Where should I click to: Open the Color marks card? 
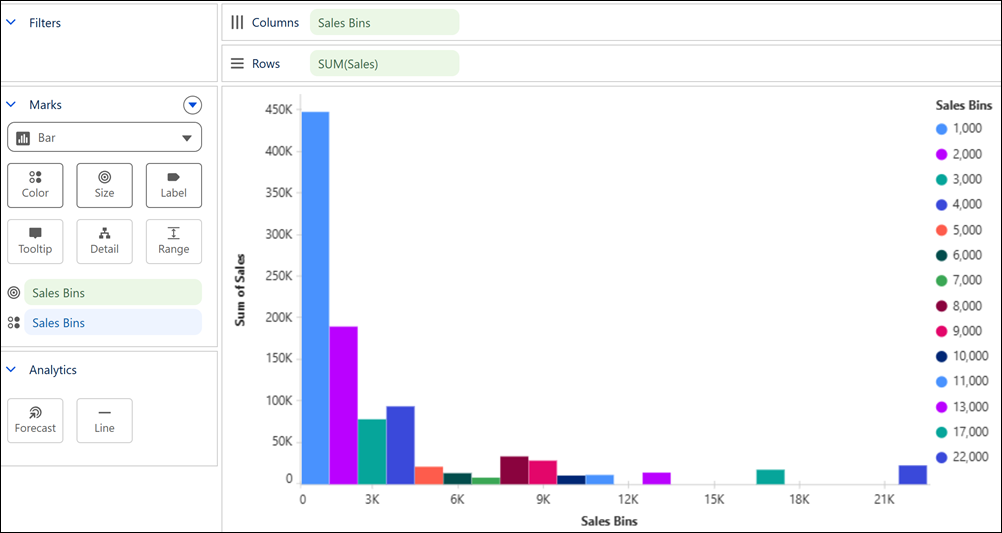click(35, 185)
